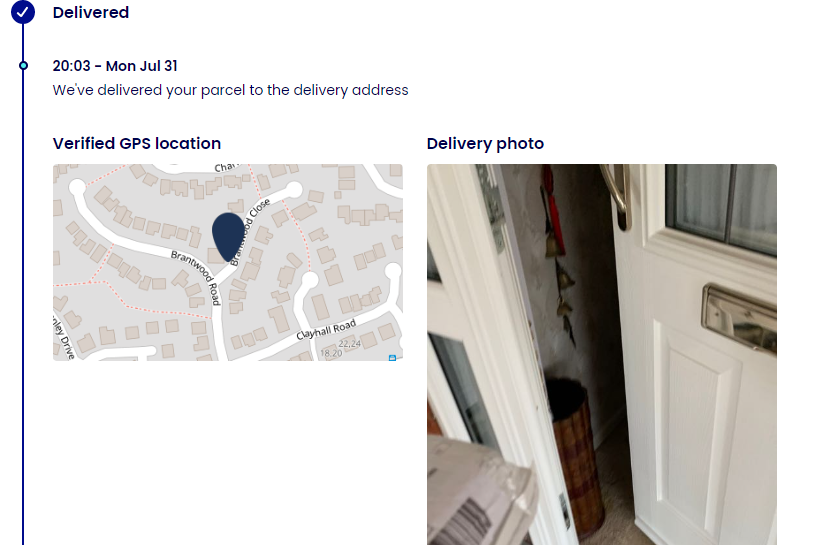
Task: Click the chrome letterbox in delivery photo
Action: pyautogui.click(x=739, y=319)
